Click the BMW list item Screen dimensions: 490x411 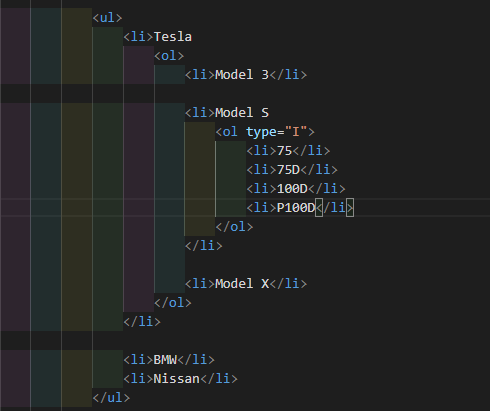tap(169, 360)
